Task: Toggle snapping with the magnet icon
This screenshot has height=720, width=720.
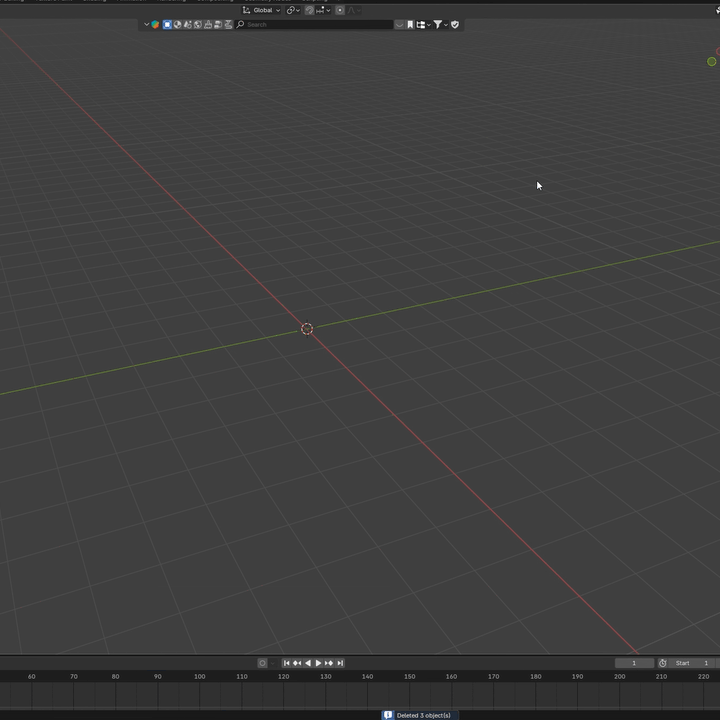Action: coord(309,10)
